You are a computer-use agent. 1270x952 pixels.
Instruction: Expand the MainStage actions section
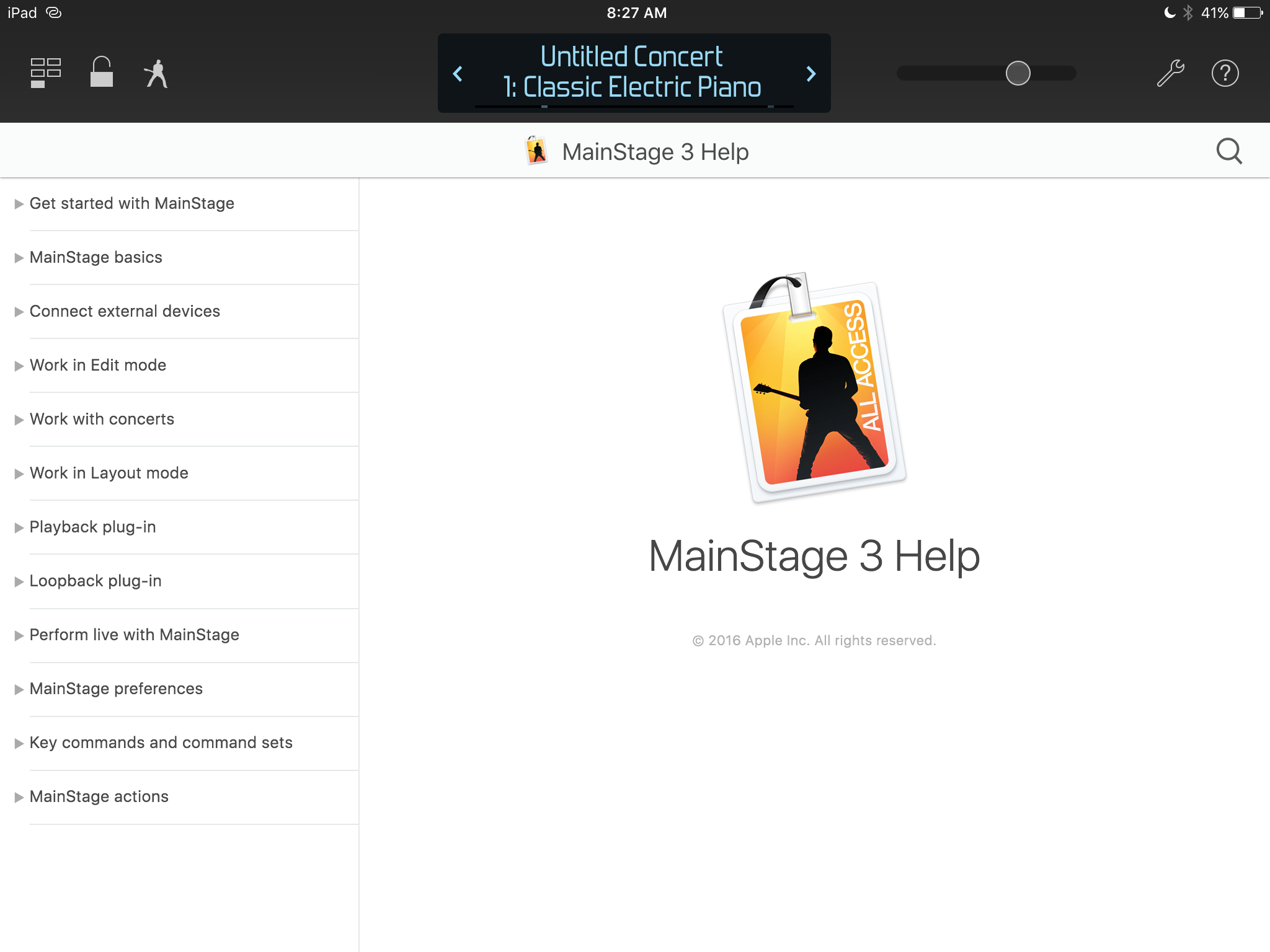99,796
